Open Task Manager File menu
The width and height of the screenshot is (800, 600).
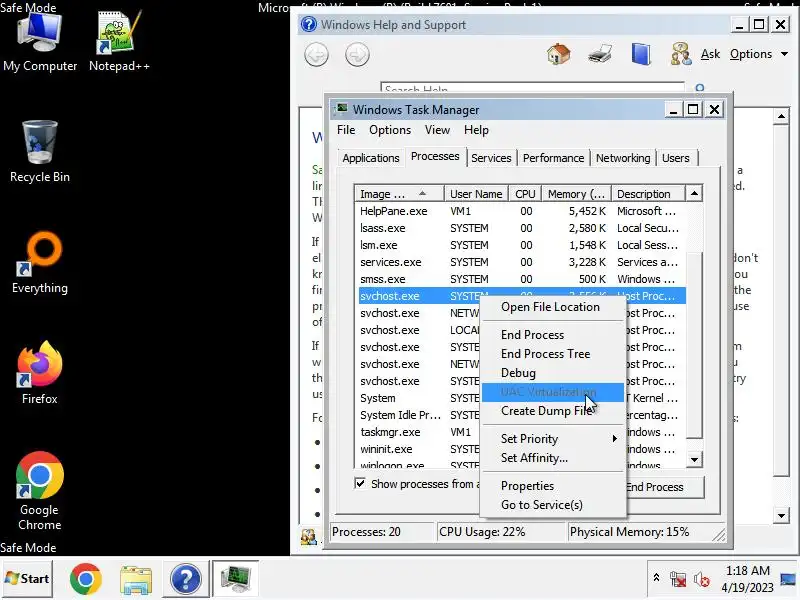[x=346, y=130]
